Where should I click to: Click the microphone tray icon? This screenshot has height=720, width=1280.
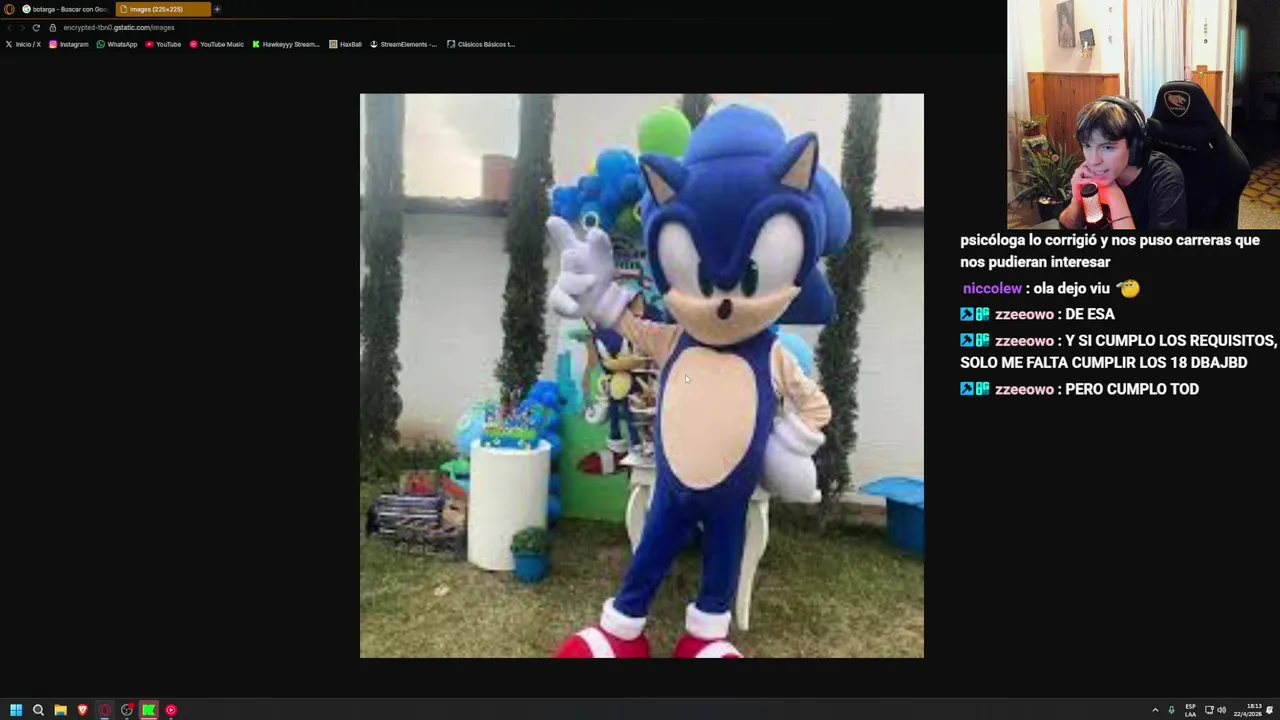1171,710
